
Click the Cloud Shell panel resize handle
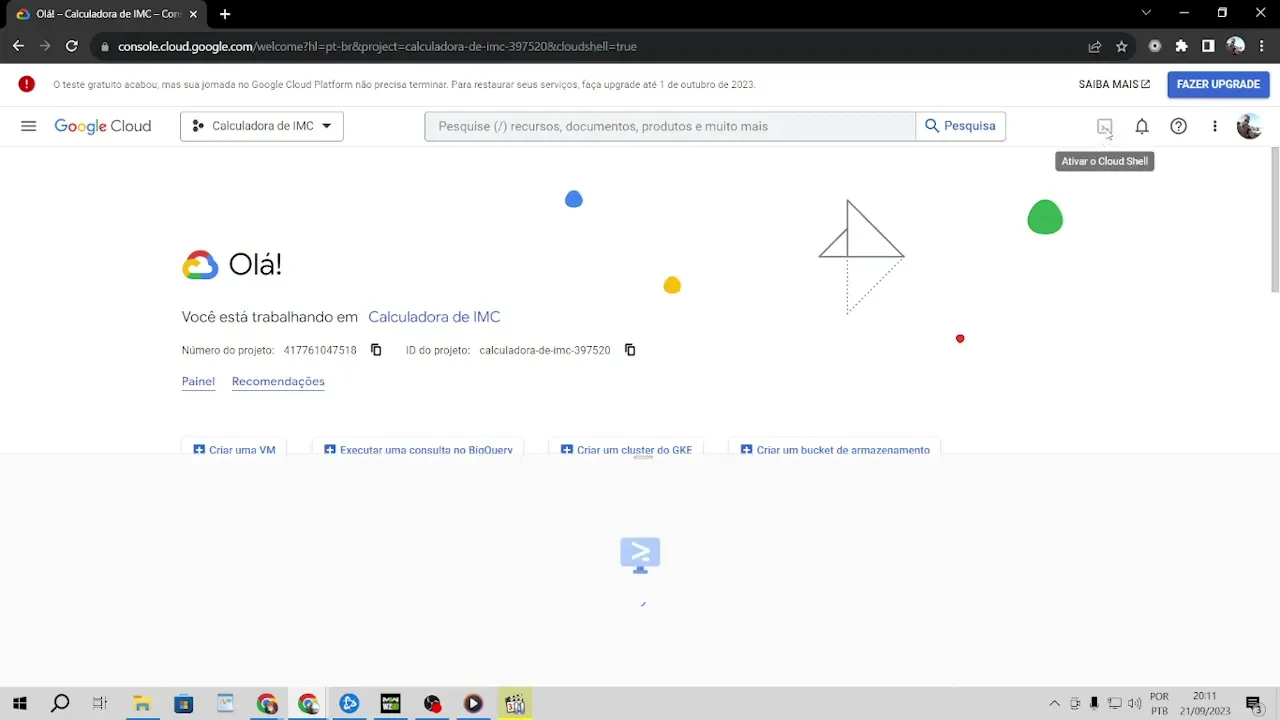point(643,457)
